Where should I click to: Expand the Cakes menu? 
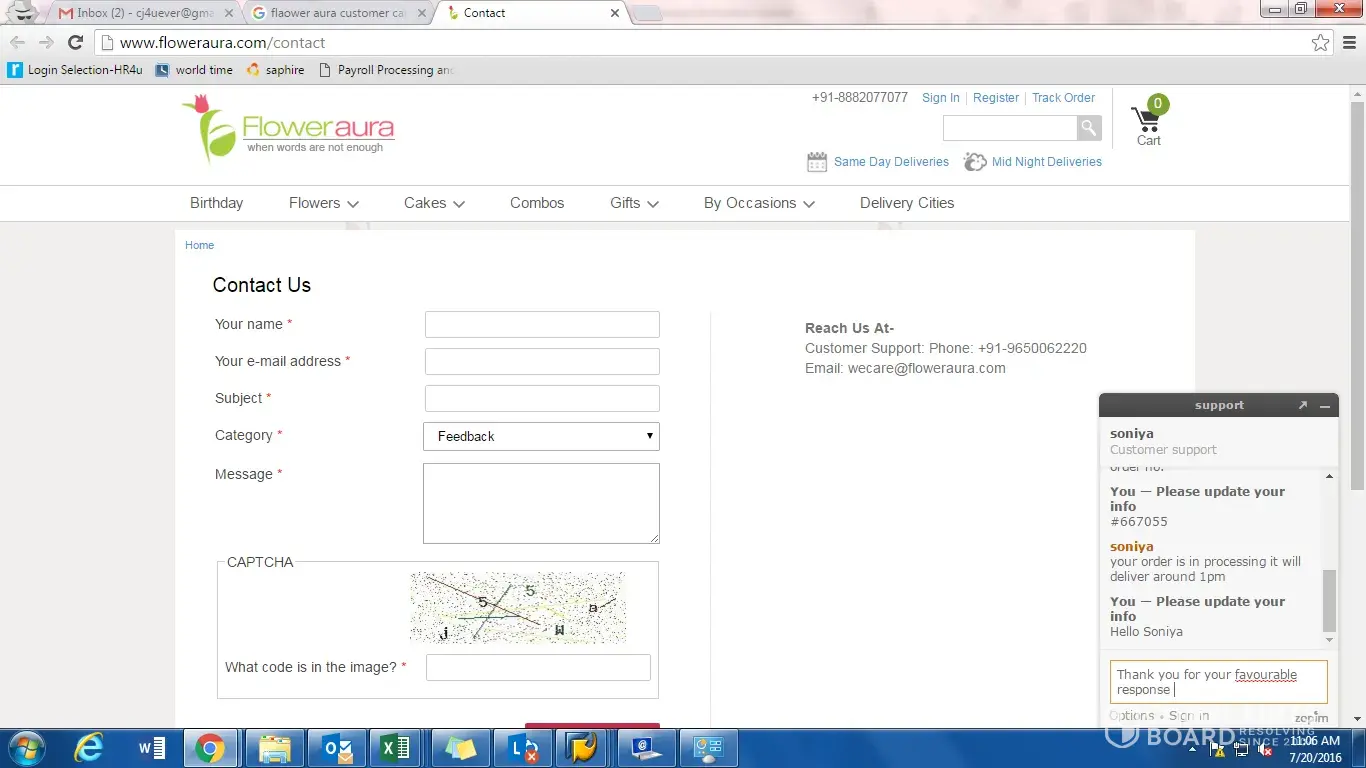click(x=434, y=203)
